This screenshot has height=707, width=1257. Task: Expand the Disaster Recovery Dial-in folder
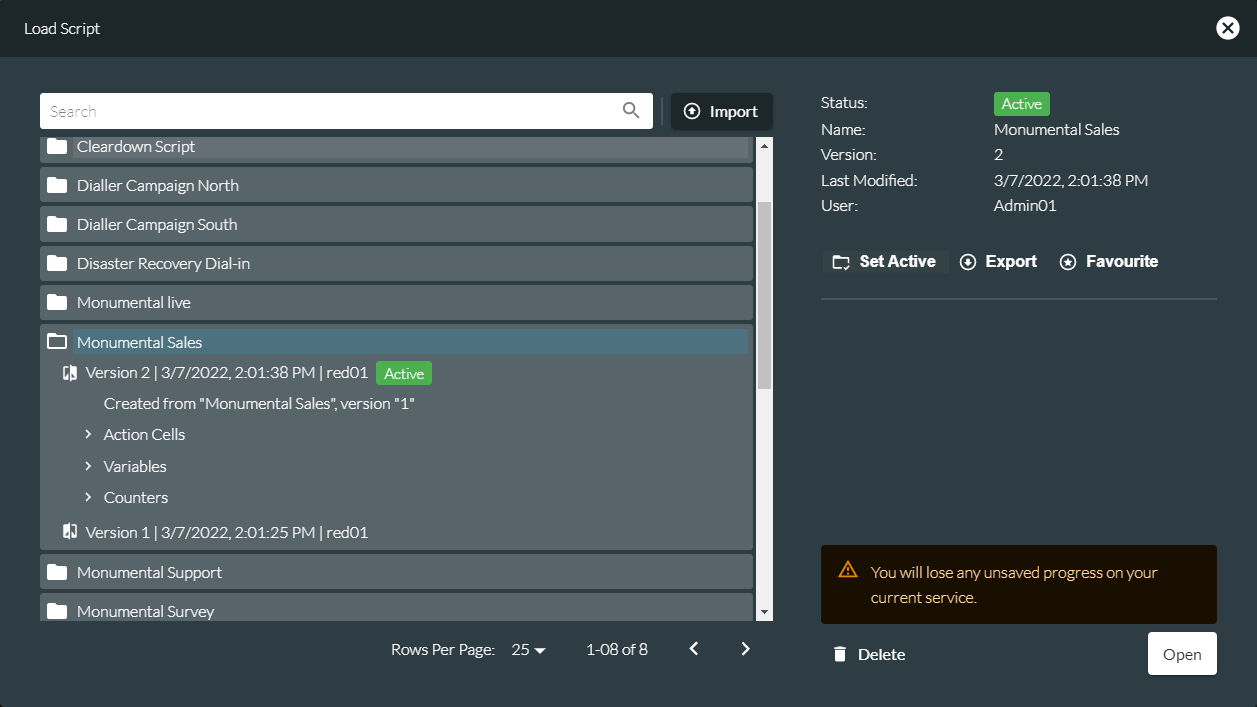point(396,263)
